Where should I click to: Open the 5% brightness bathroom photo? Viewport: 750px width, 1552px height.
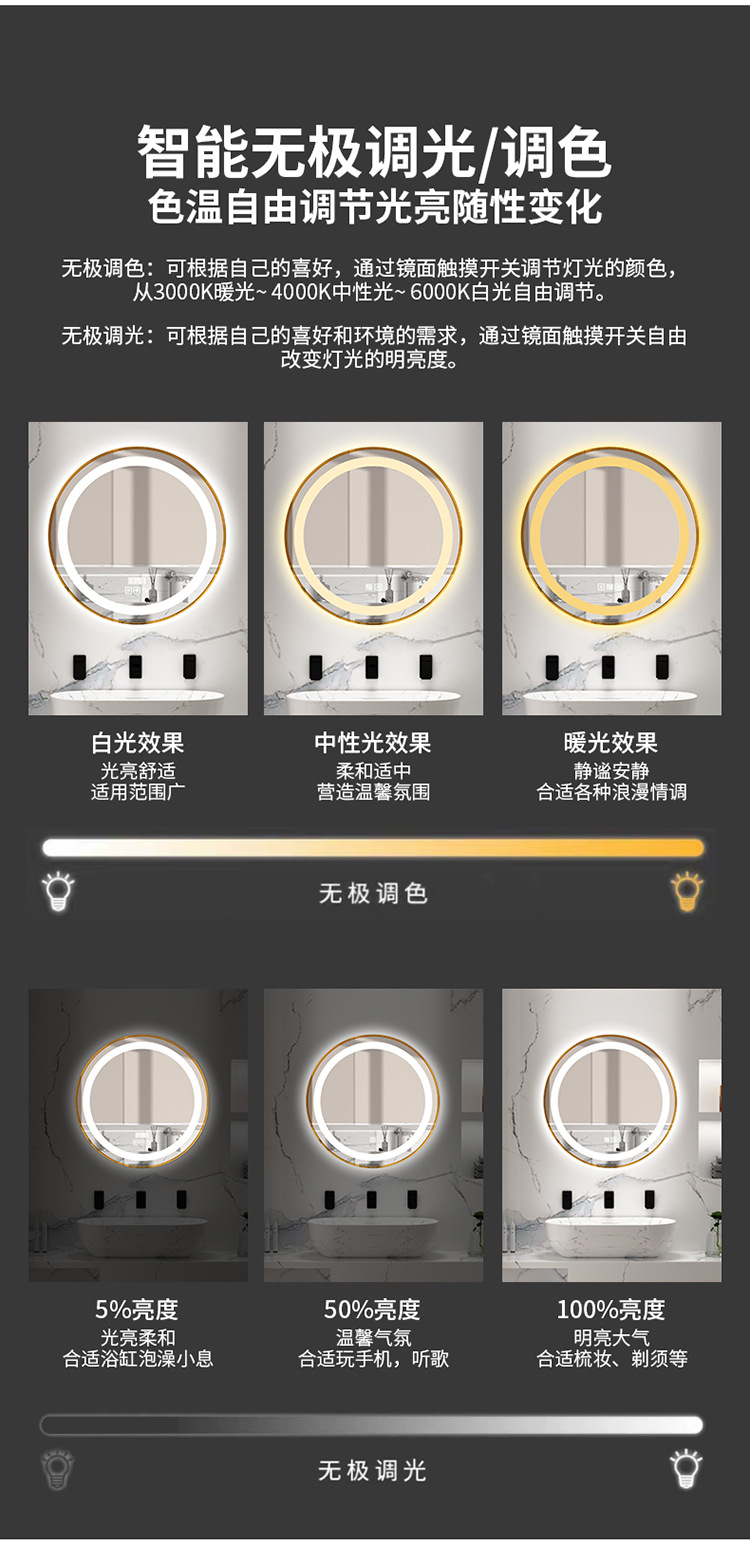coord(138,1135)
